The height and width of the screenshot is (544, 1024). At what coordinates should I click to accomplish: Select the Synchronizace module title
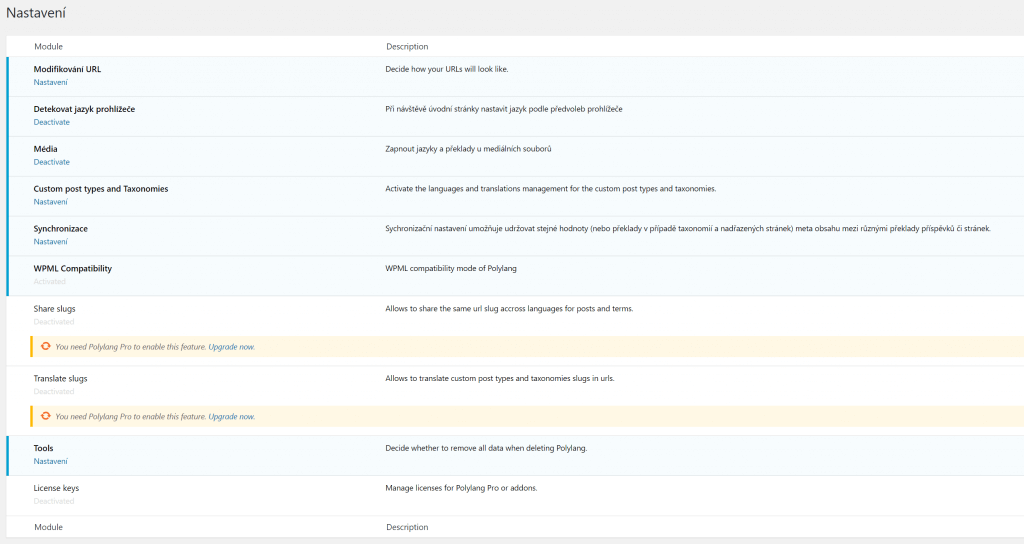pos(61,229)
